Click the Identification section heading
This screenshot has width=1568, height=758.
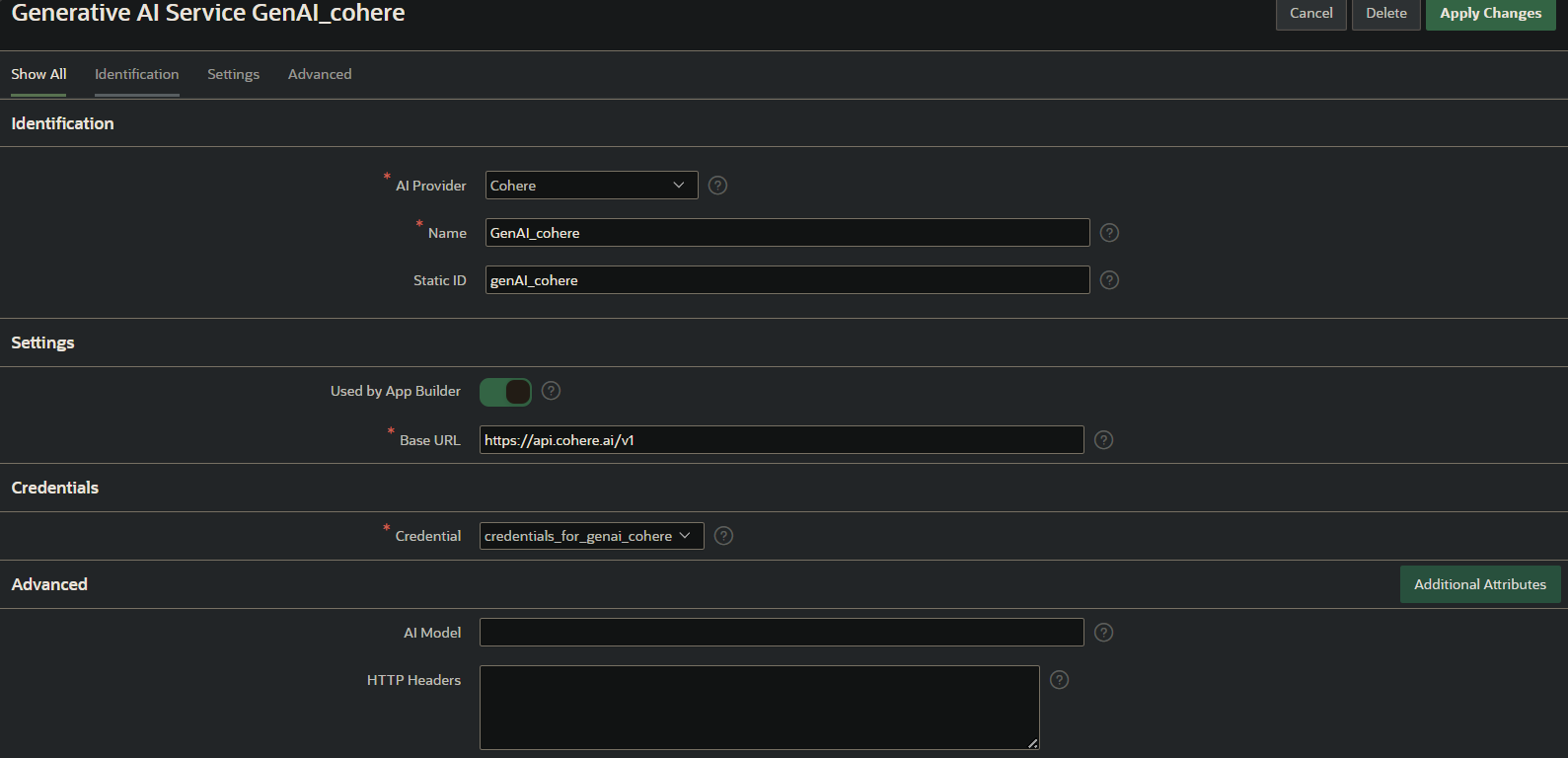(63, 123)
